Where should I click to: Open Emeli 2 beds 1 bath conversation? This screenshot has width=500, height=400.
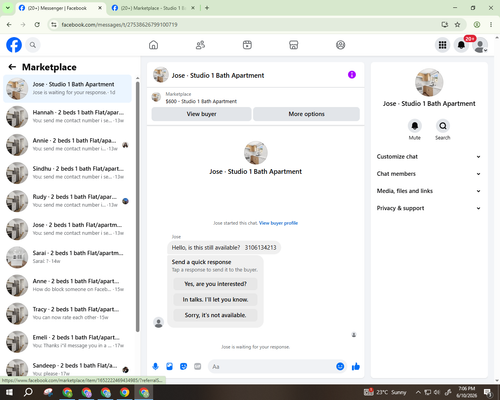pos(67,341)
